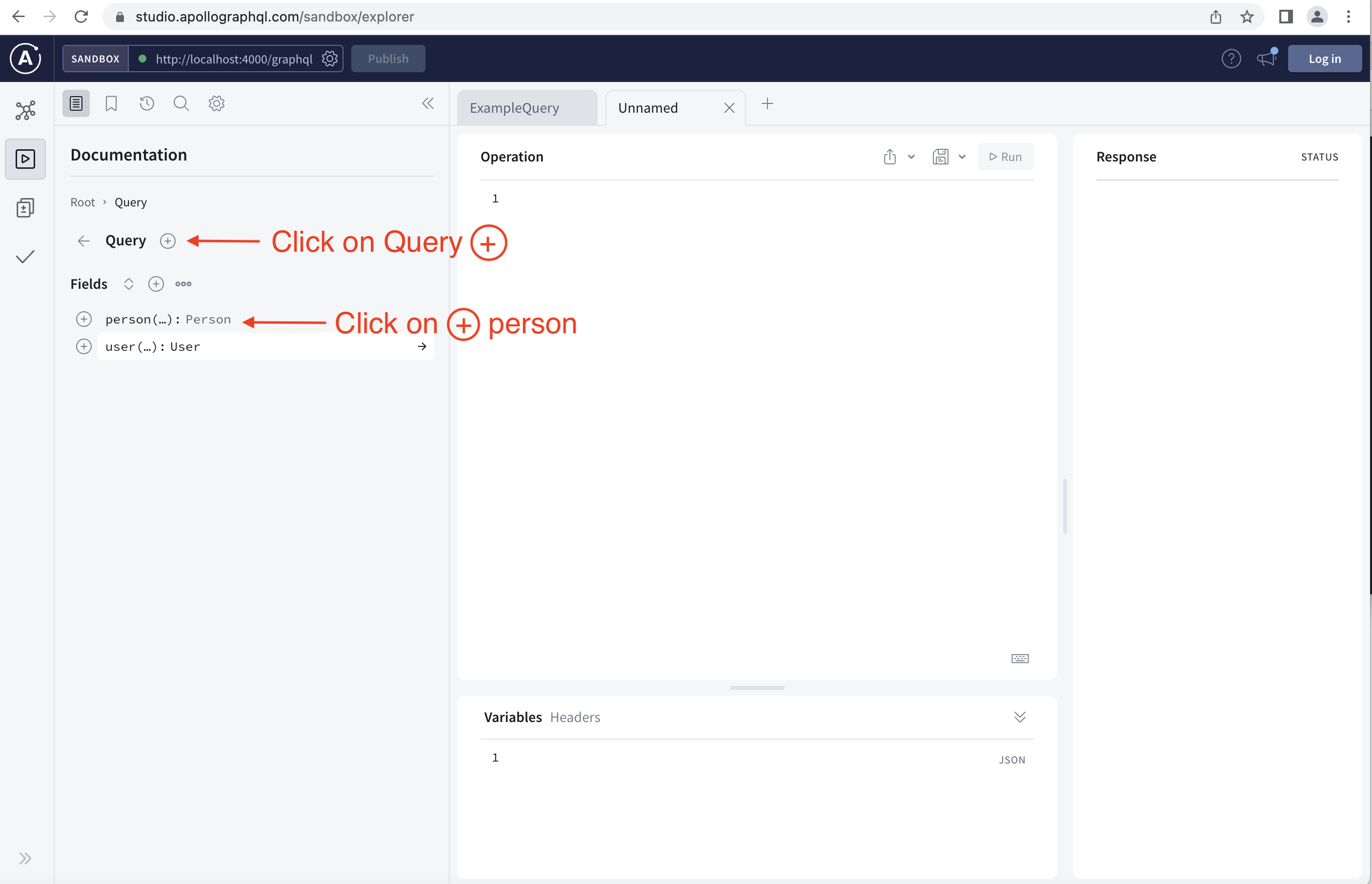1372x884 pixels.
Task: Open the operation history clock icon
Action: pos(147,104)
